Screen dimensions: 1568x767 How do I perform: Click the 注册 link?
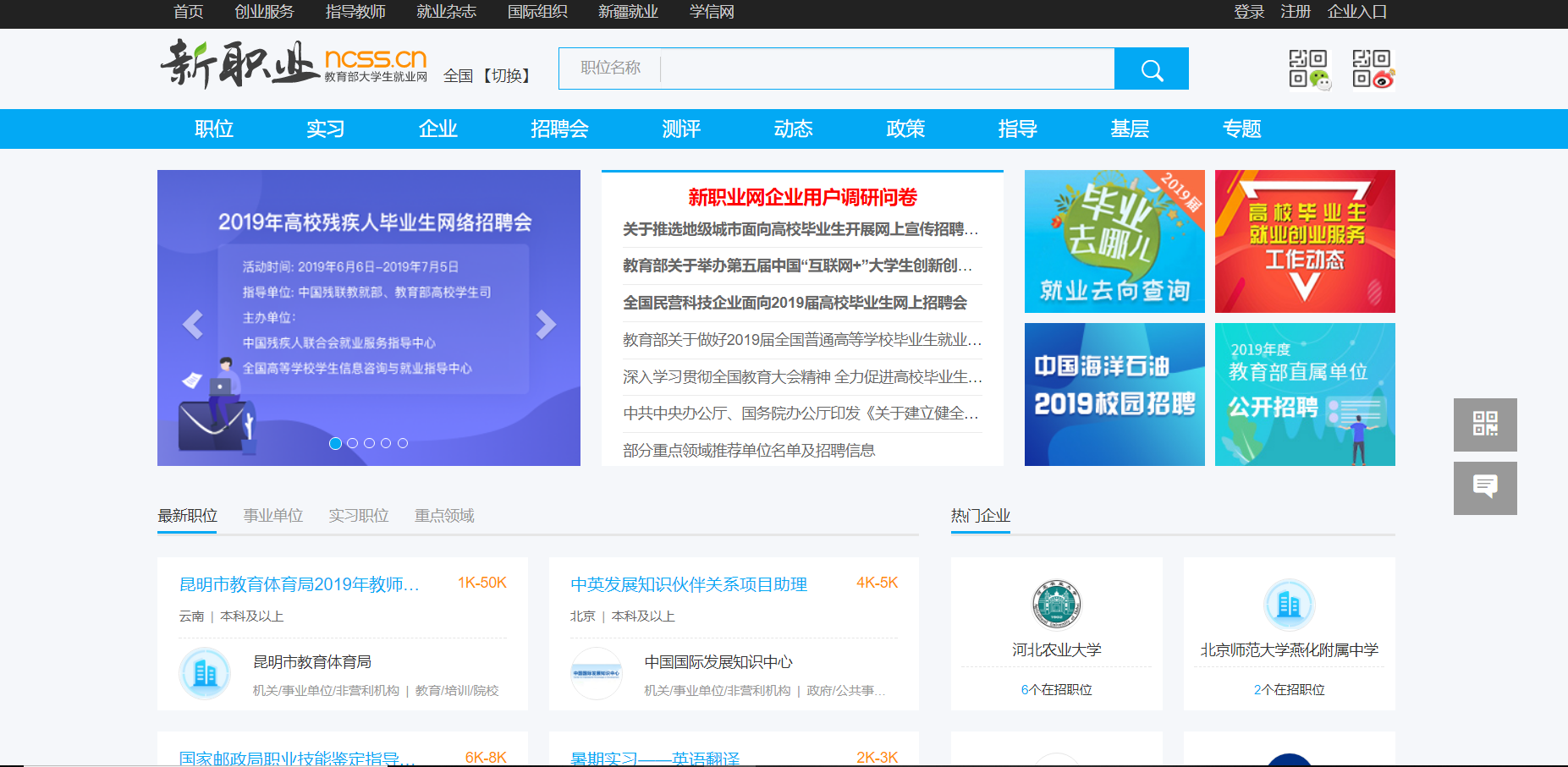pos(1296,12)
